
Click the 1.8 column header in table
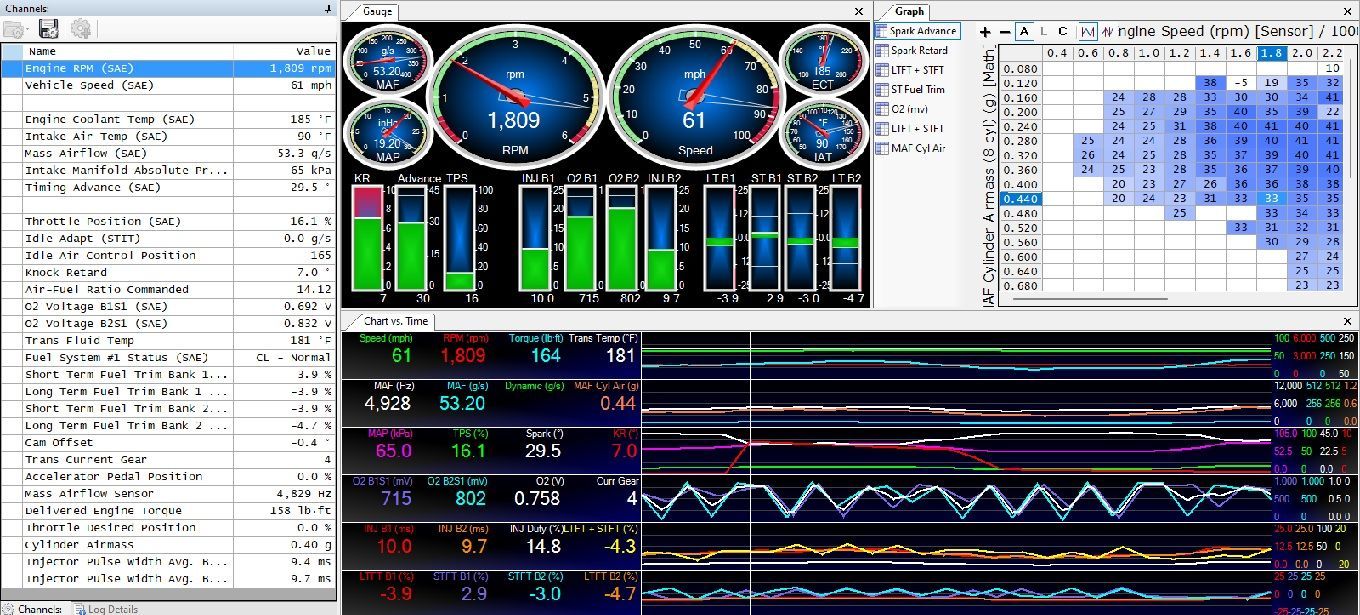click(1271, 53)
